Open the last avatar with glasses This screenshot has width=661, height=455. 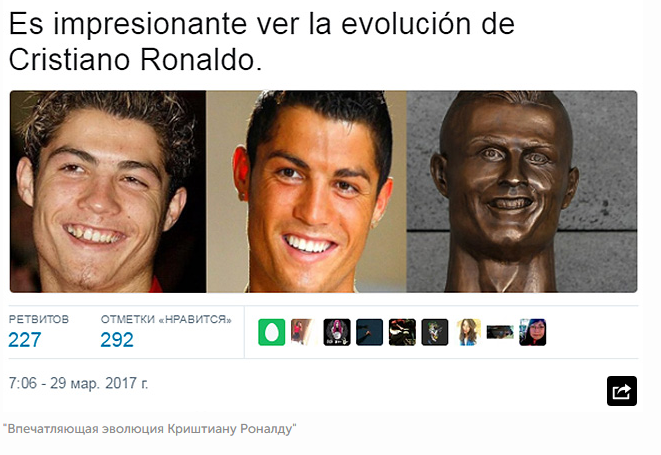tap(533, 332)
